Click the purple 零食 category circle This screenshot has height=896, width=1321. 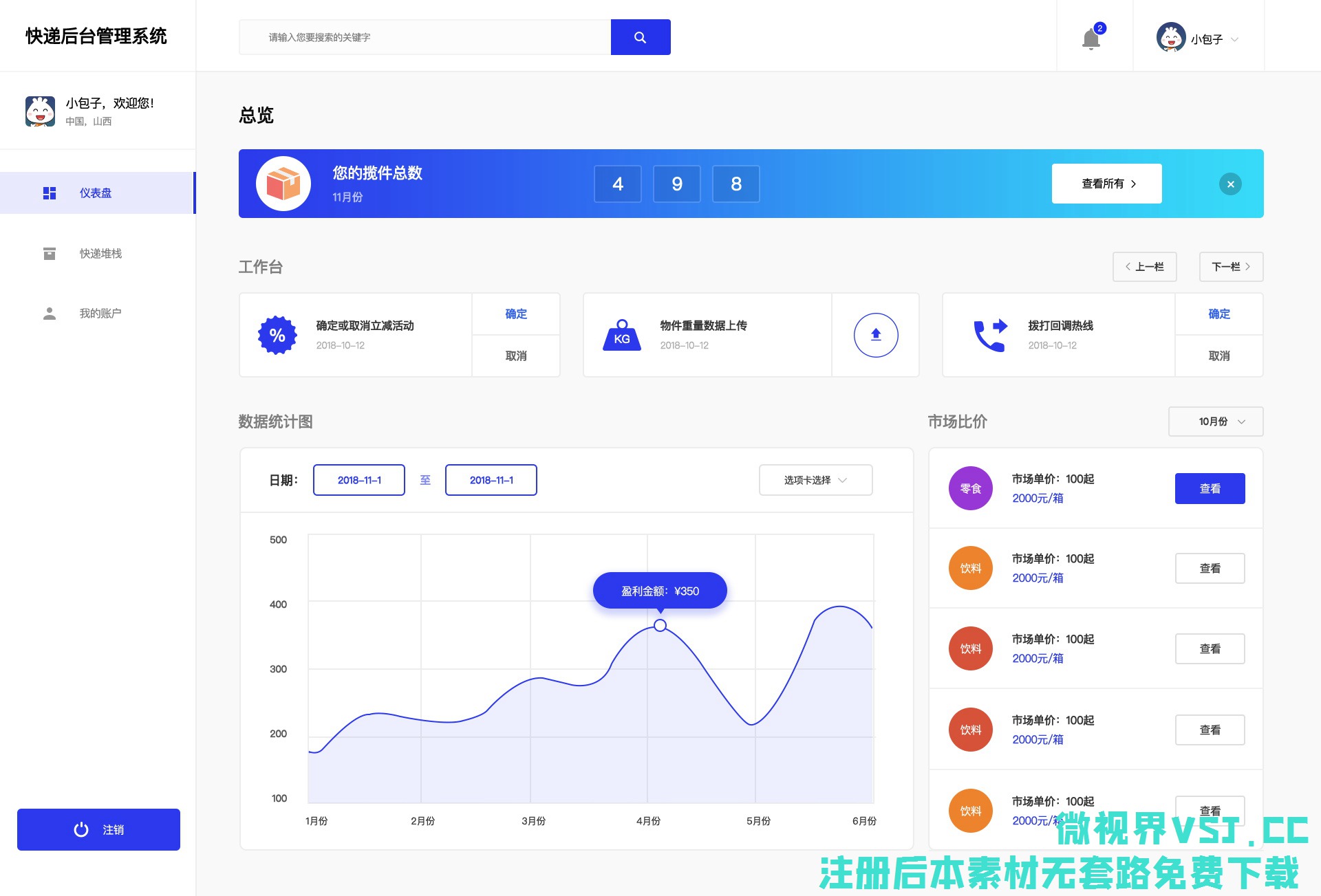[x=970, y=488]
